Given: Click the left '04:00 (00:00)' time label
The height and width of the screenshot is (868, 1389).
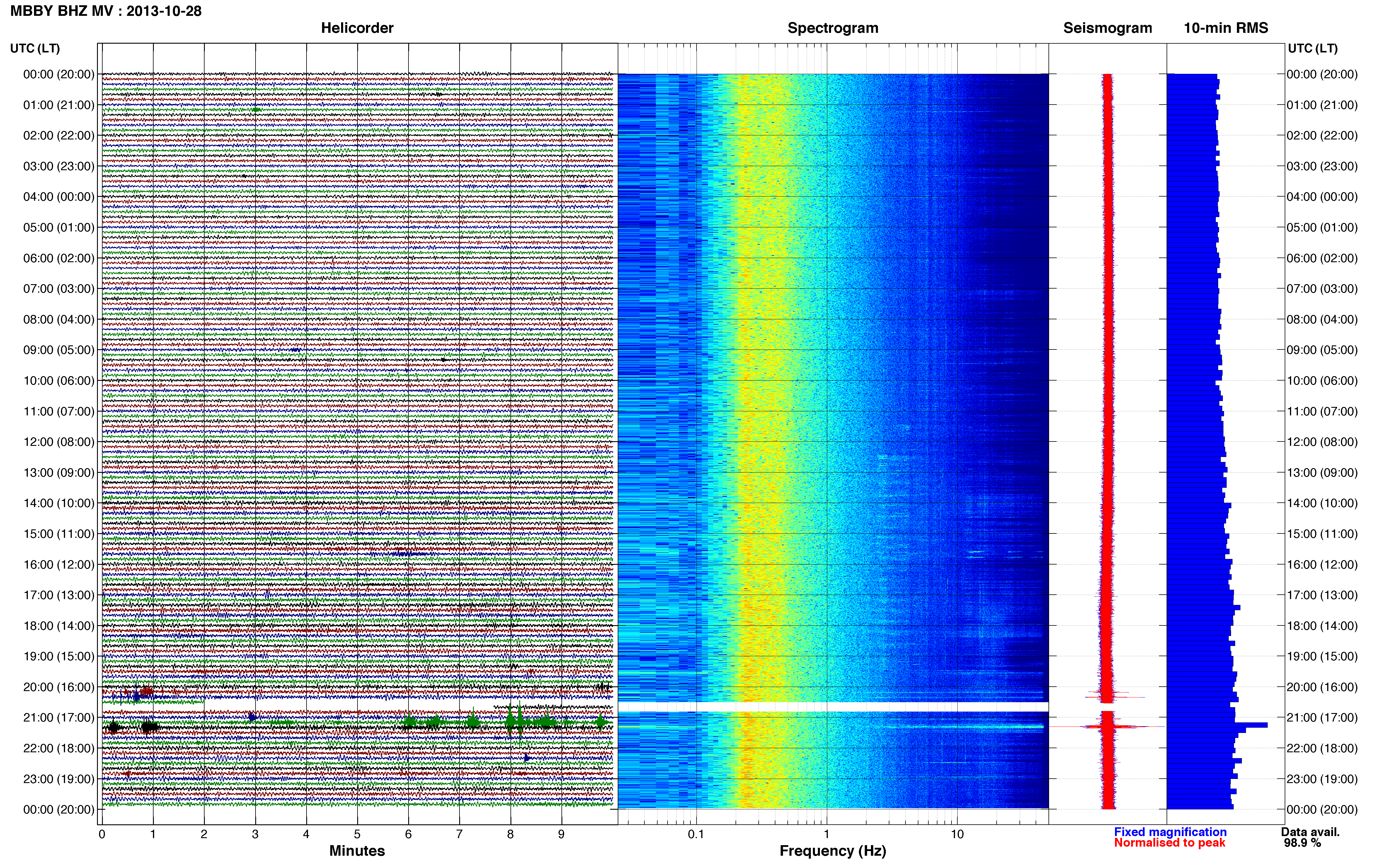Looking at the screenshot, I should tap(59, 197).
